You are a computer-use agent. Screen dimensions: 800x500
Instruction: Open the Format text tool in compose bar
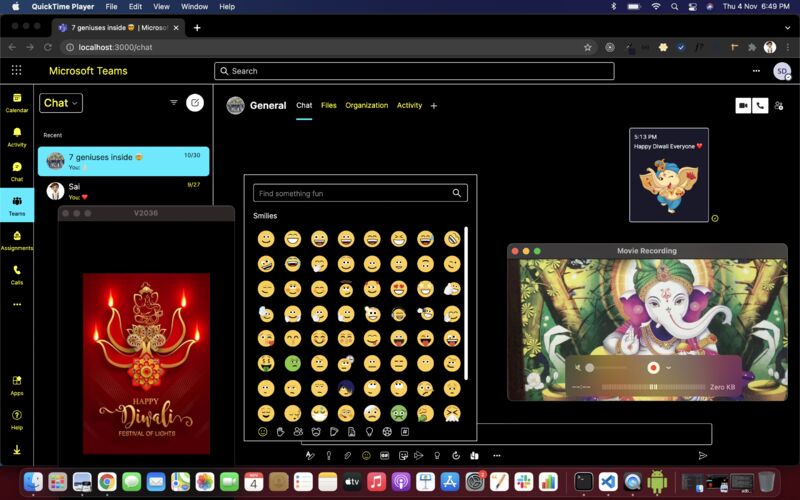(310, 456)
